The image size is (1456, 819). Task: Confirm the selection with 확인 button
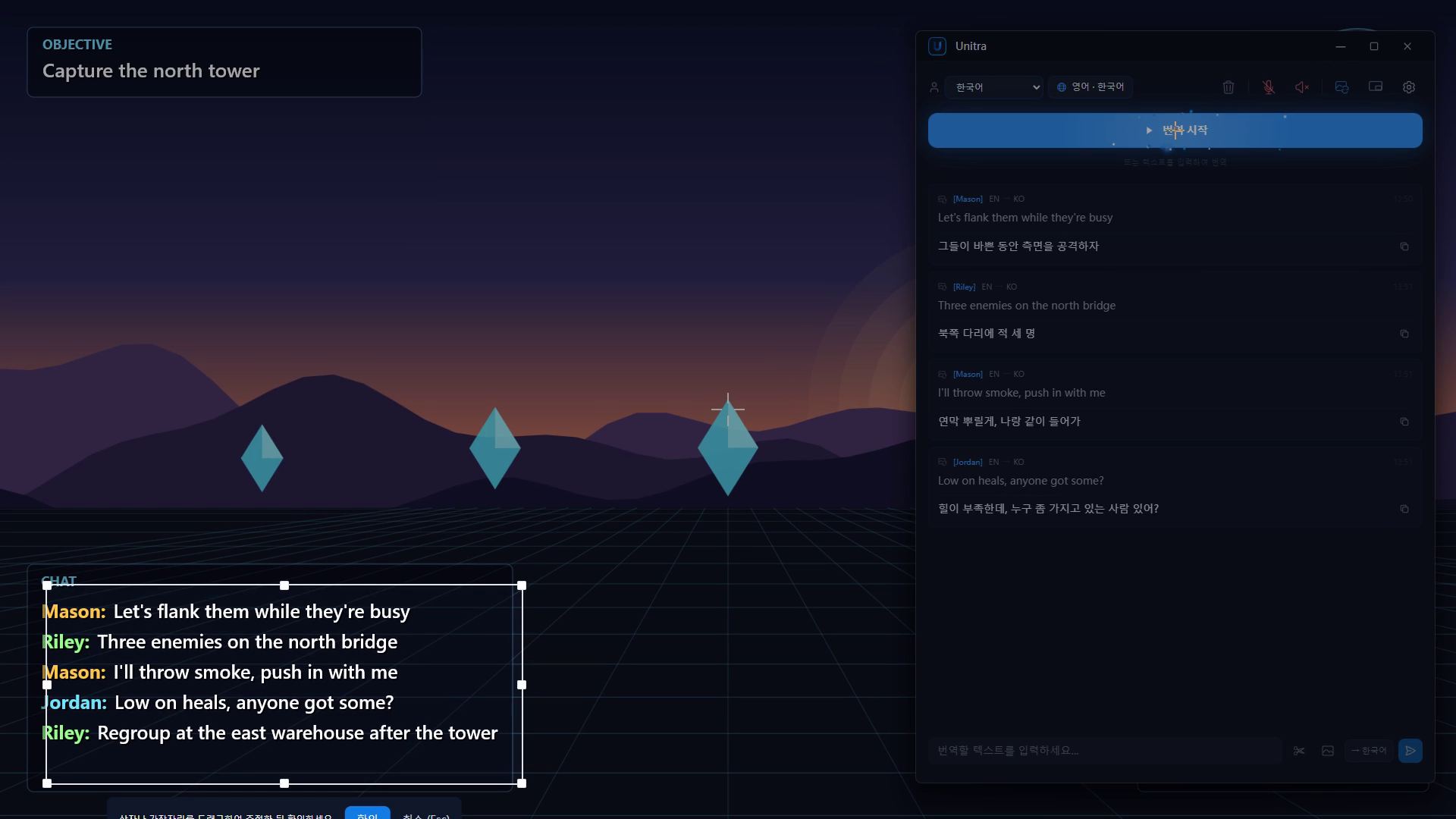point(368,813)
